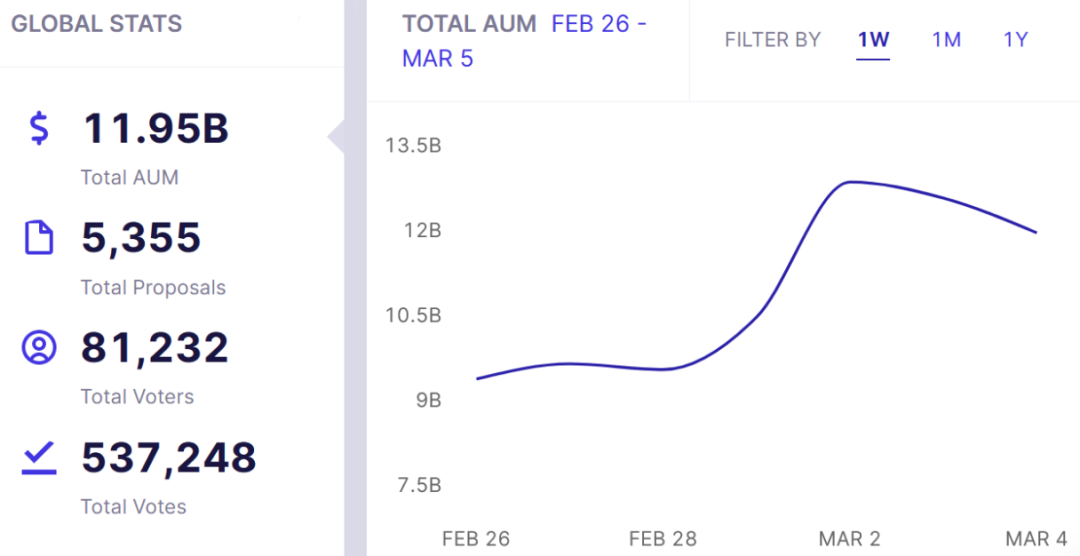Click the dollar sign Total AUM icon
This screenshot has width=1080, height=556.
pos(39,129)
